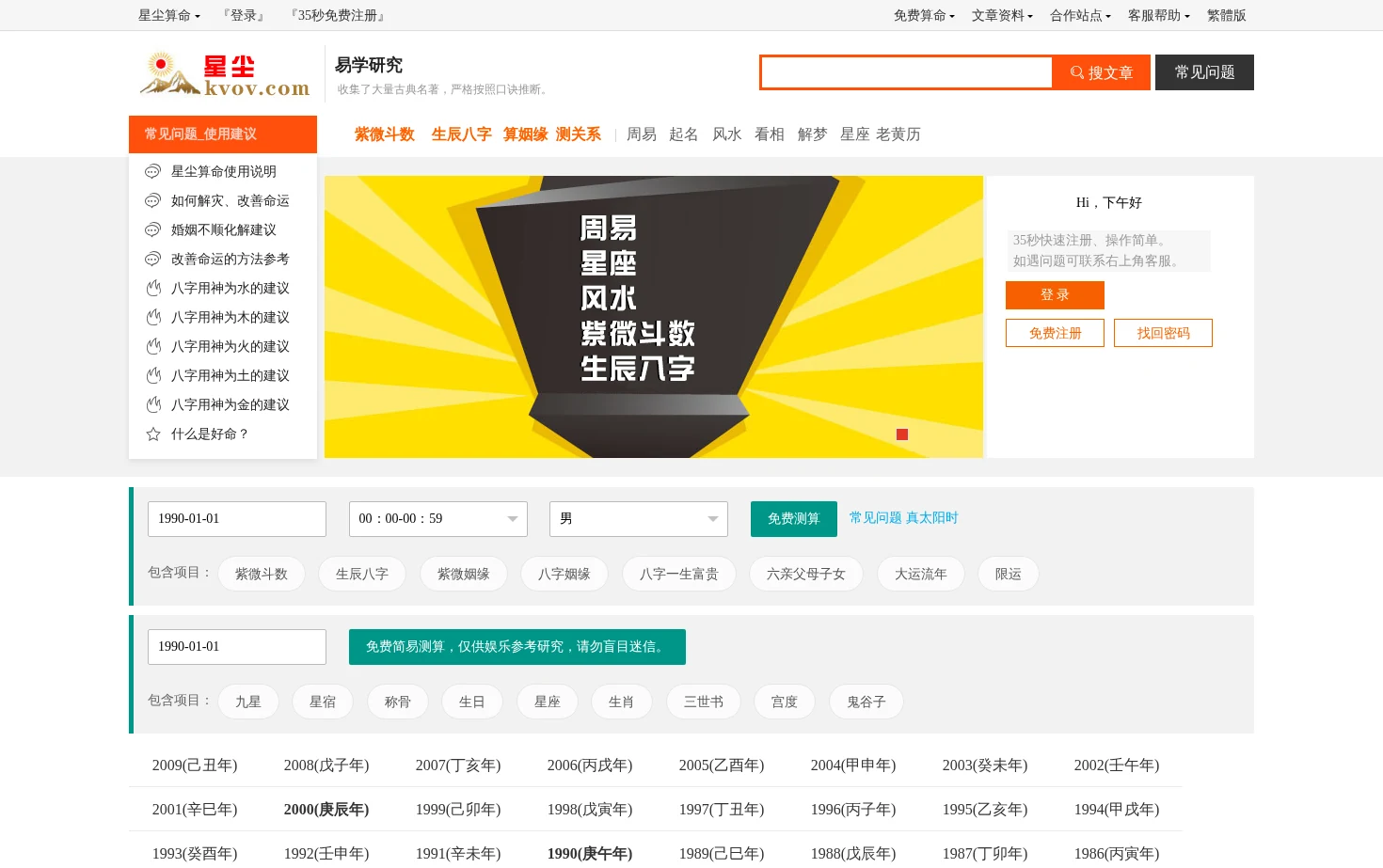Click the 免费注册 button

(x=1055, y=333)
